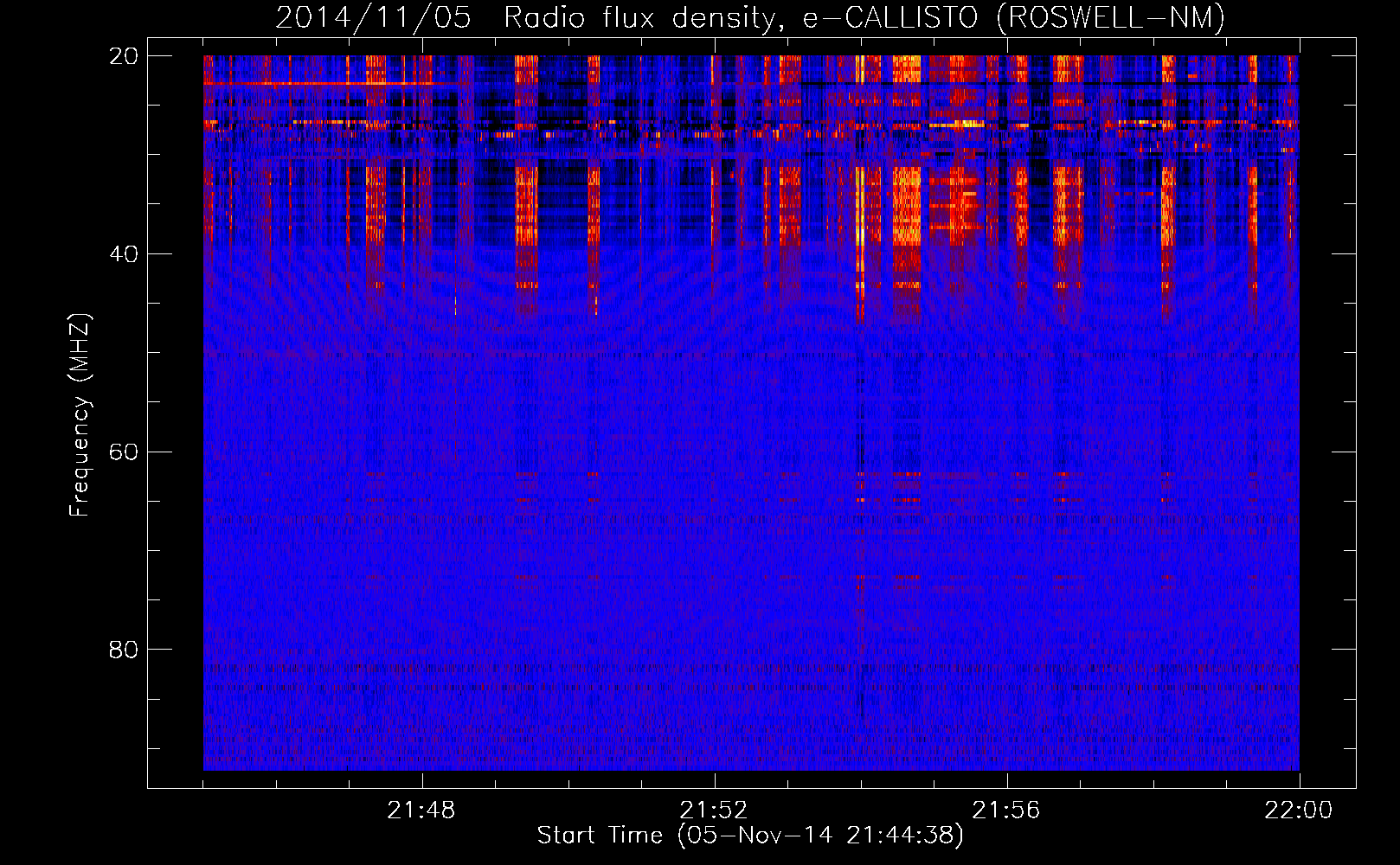
Task: Click the 21:56 time tick label
Action: click(1006, 811)
